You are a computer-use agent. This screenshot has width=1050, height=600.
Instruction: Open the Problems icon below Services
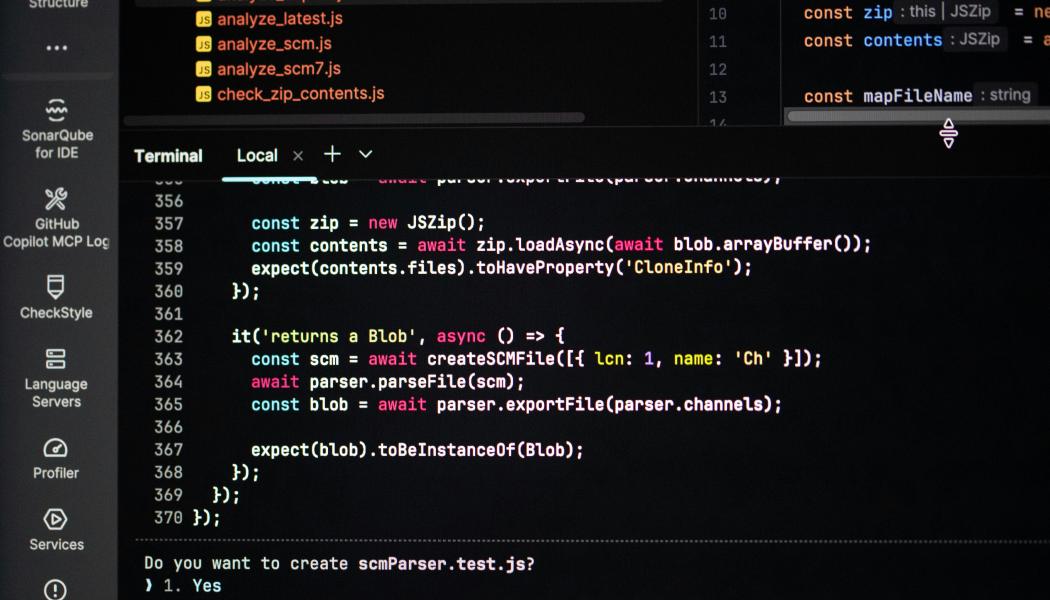[56, 589]
